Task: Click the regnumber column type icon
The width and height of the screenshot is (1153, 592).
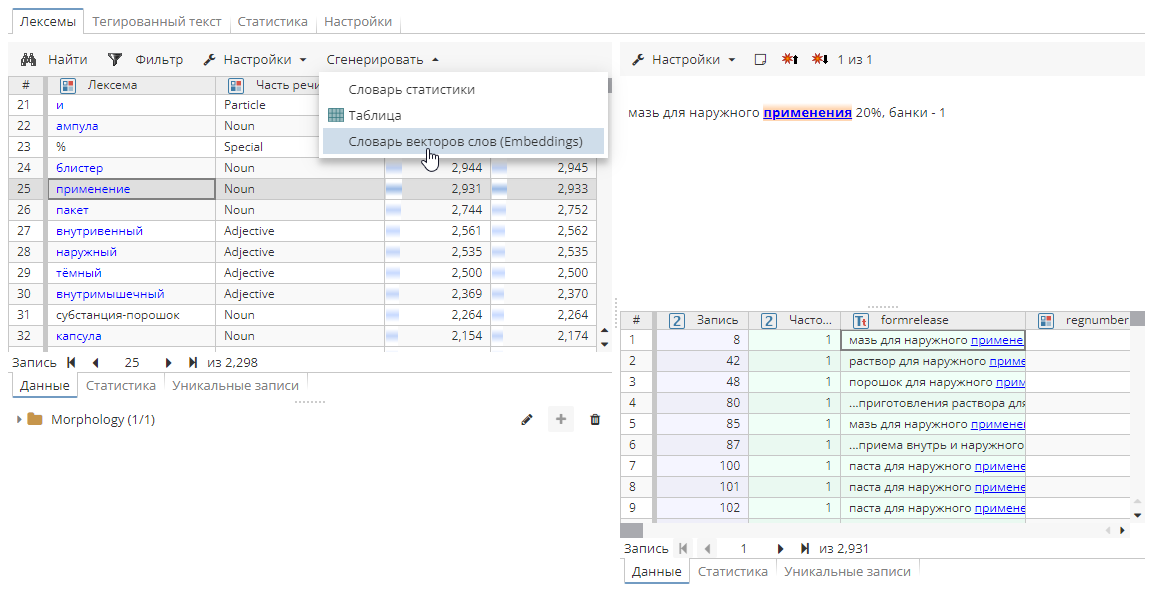Action: click(x=1046, y=321)
